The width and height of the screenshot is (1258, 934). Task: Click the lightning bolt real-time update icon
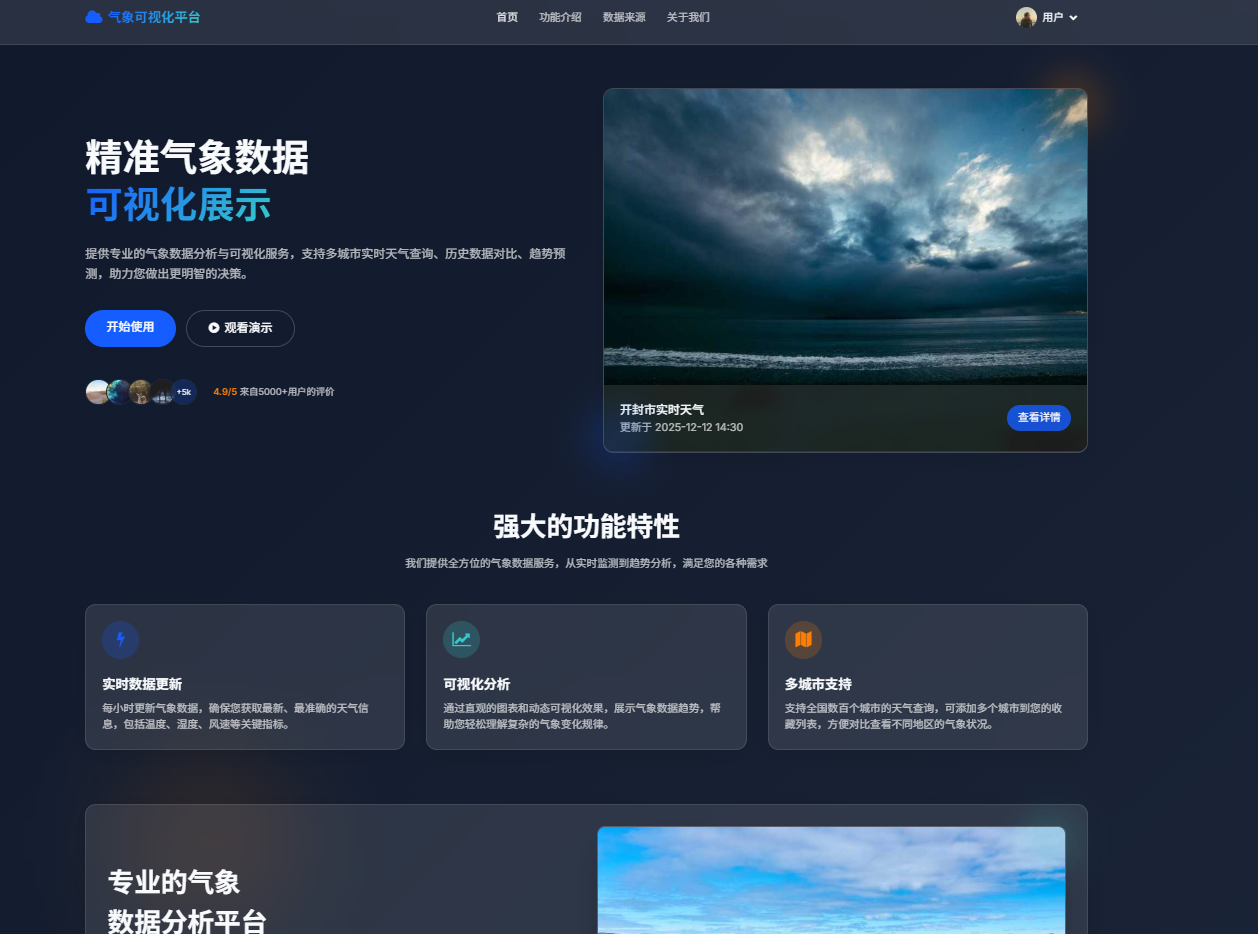121,640
